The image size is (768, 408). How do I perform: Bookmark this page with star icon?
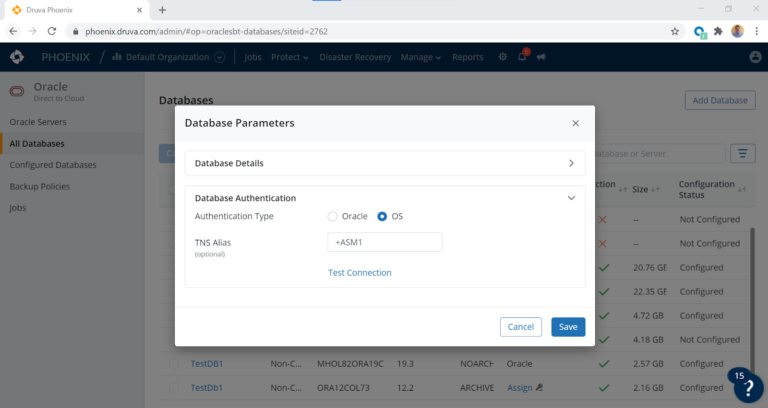675,31
